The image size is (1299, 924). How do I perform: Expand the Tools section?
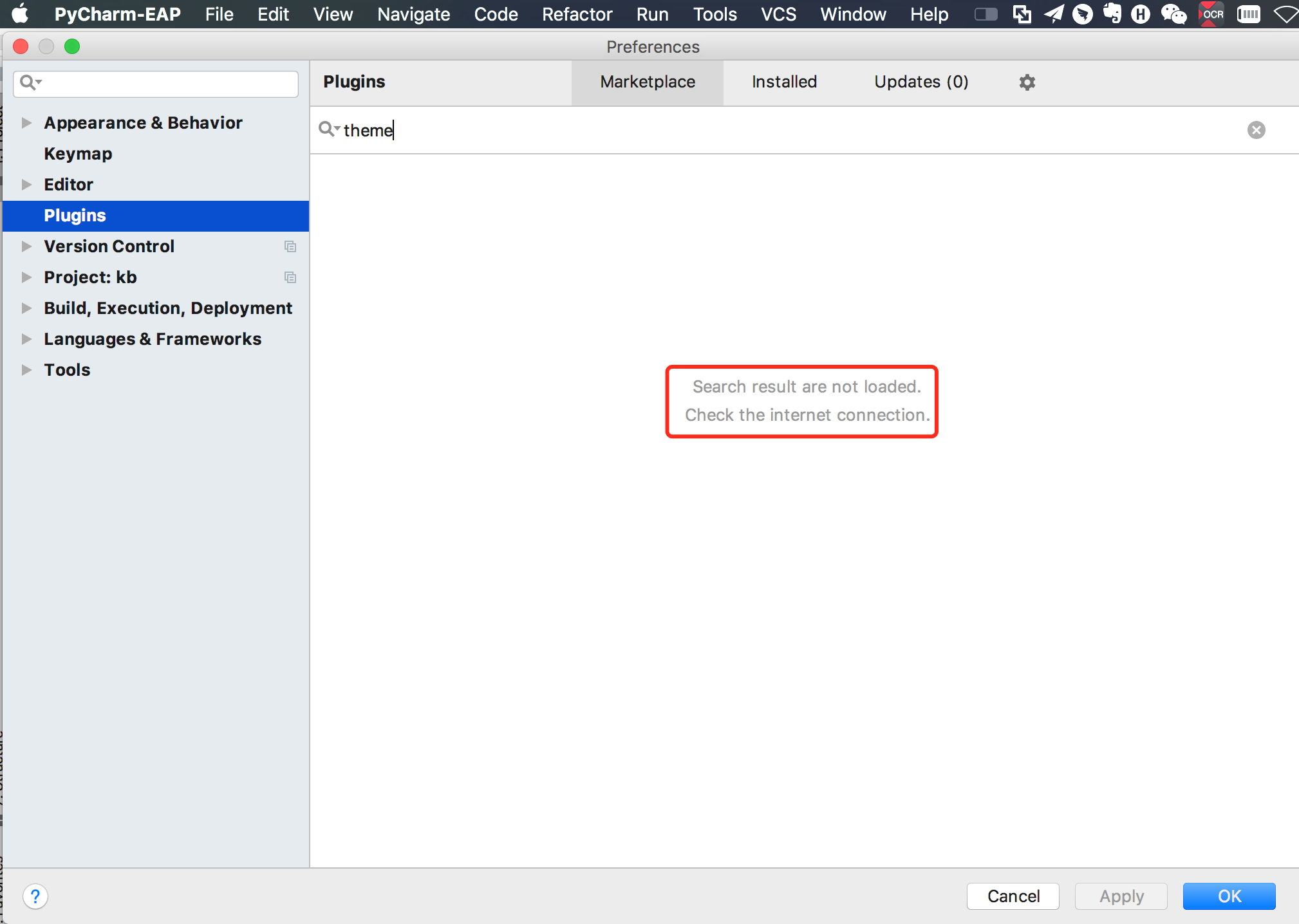[26, 369]
